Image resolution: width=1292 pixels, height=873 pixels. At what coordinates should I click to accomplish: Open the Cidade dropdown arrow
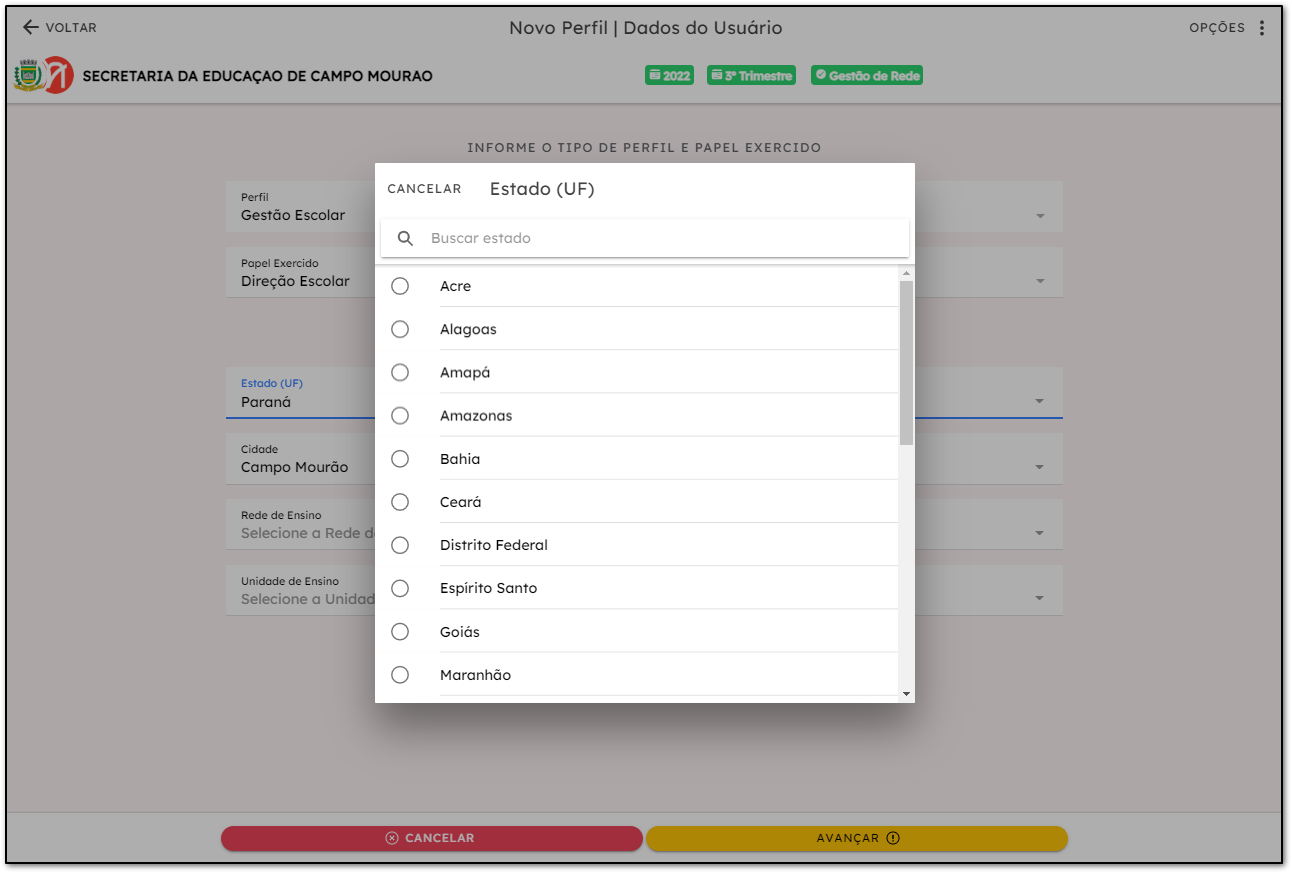(1040, 467)
